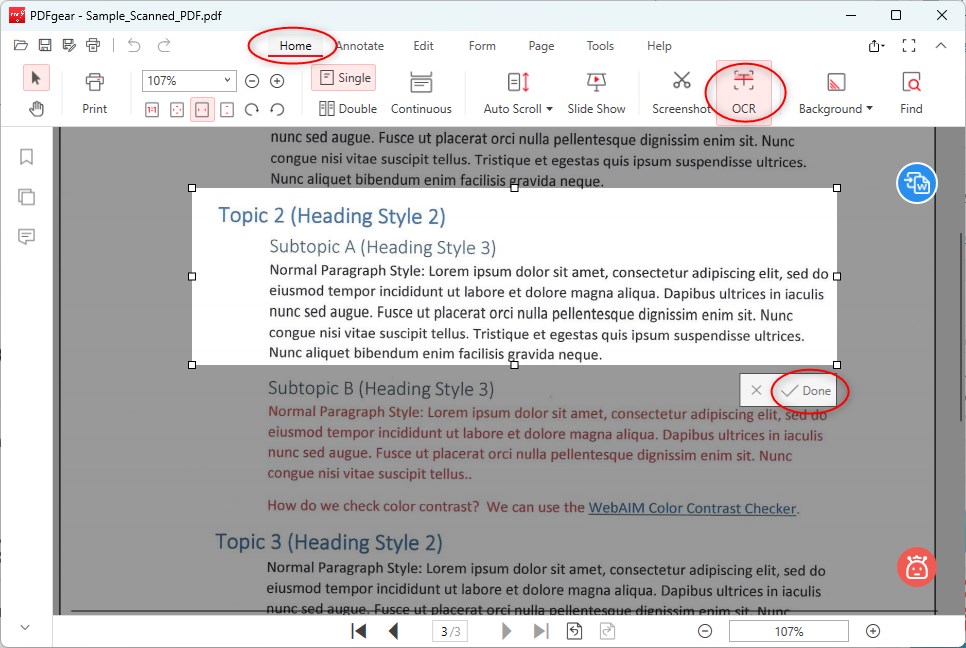Image resolution: width=966 pixels, height=648 pixels.
Task: Start Slide Show mode
Action: point(596,91)
